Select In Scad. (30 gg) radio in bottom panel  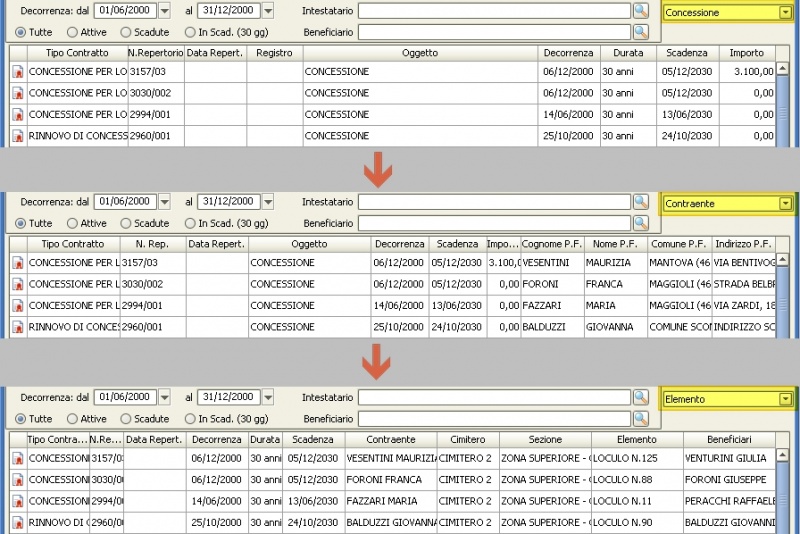tap(190, 419)
